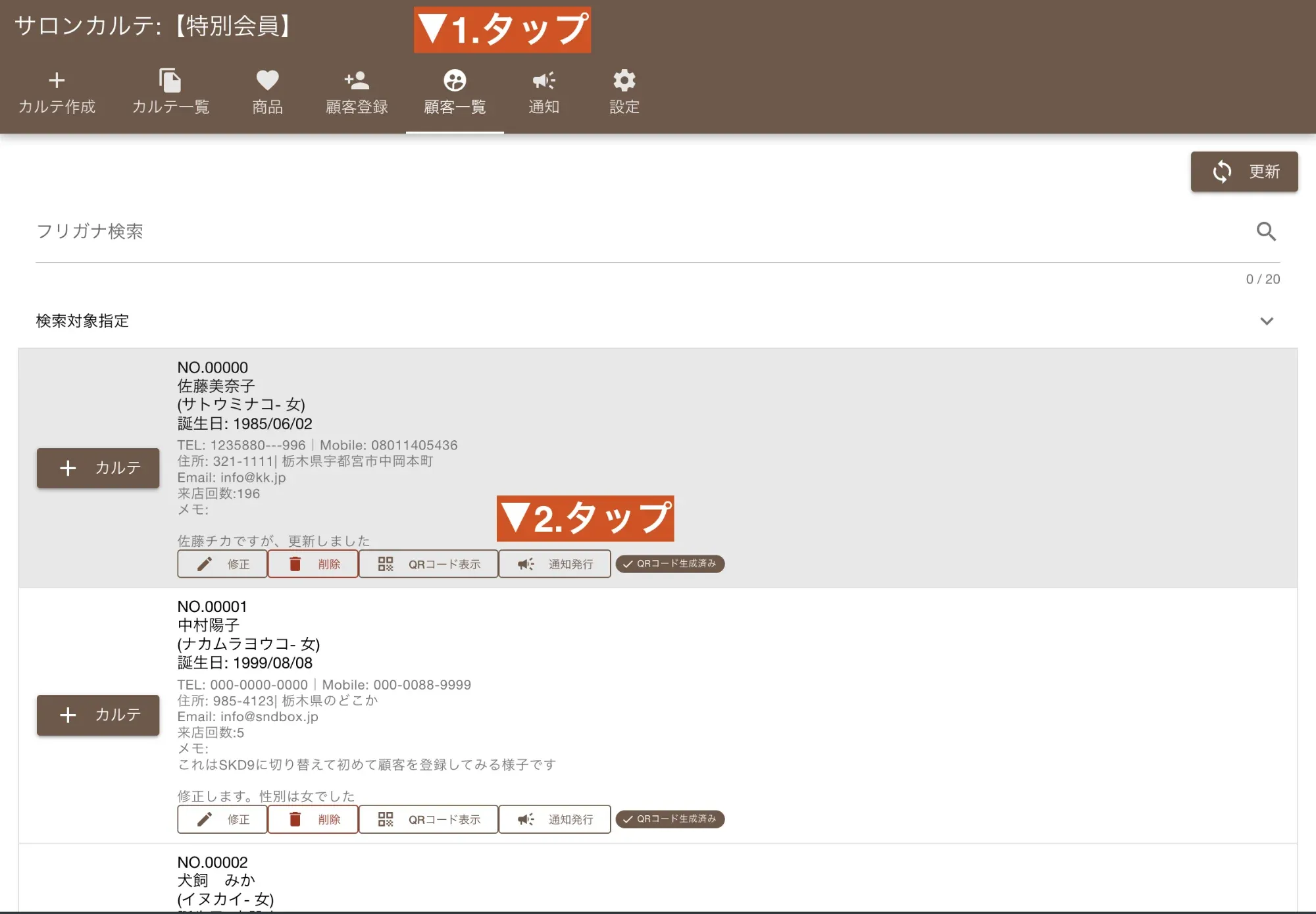
Task: Open 通知 with the speaker icon
Action: (544, 81)
